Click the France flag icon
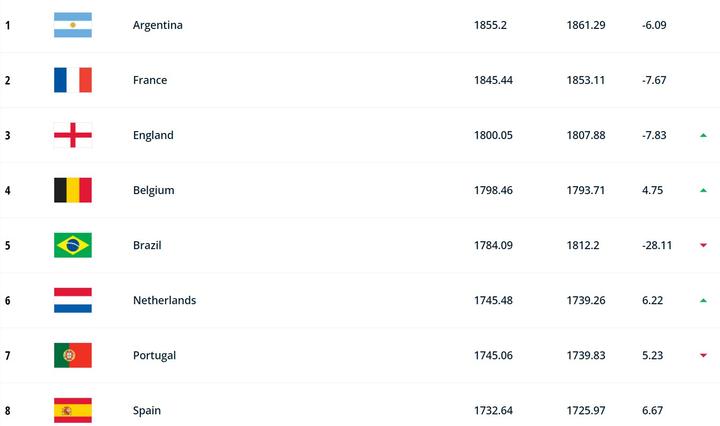Screen dimensions: 720x426 click(73, 80)
